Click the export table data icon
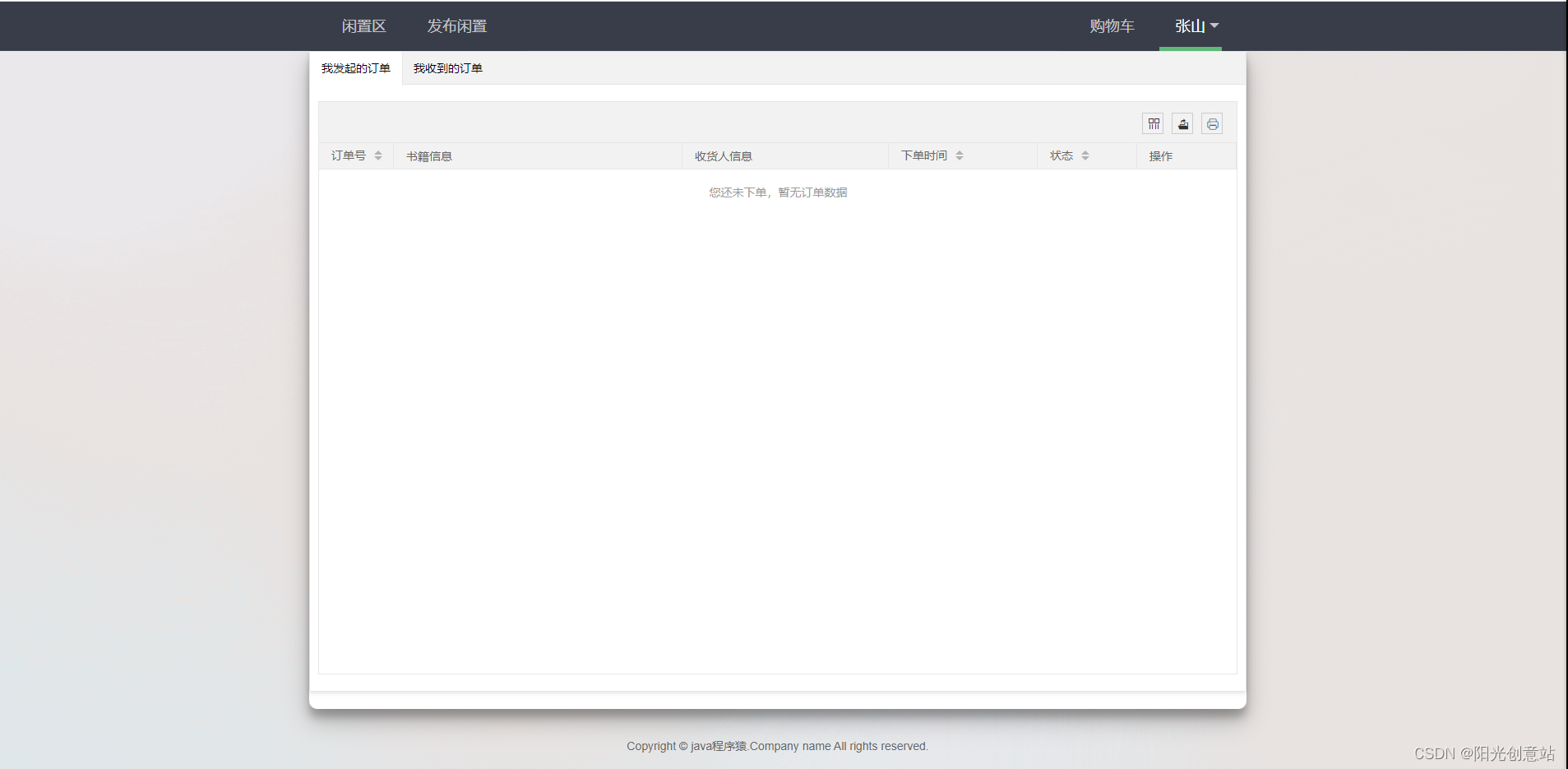The image size is (1568, 769). pos(1182,123)
